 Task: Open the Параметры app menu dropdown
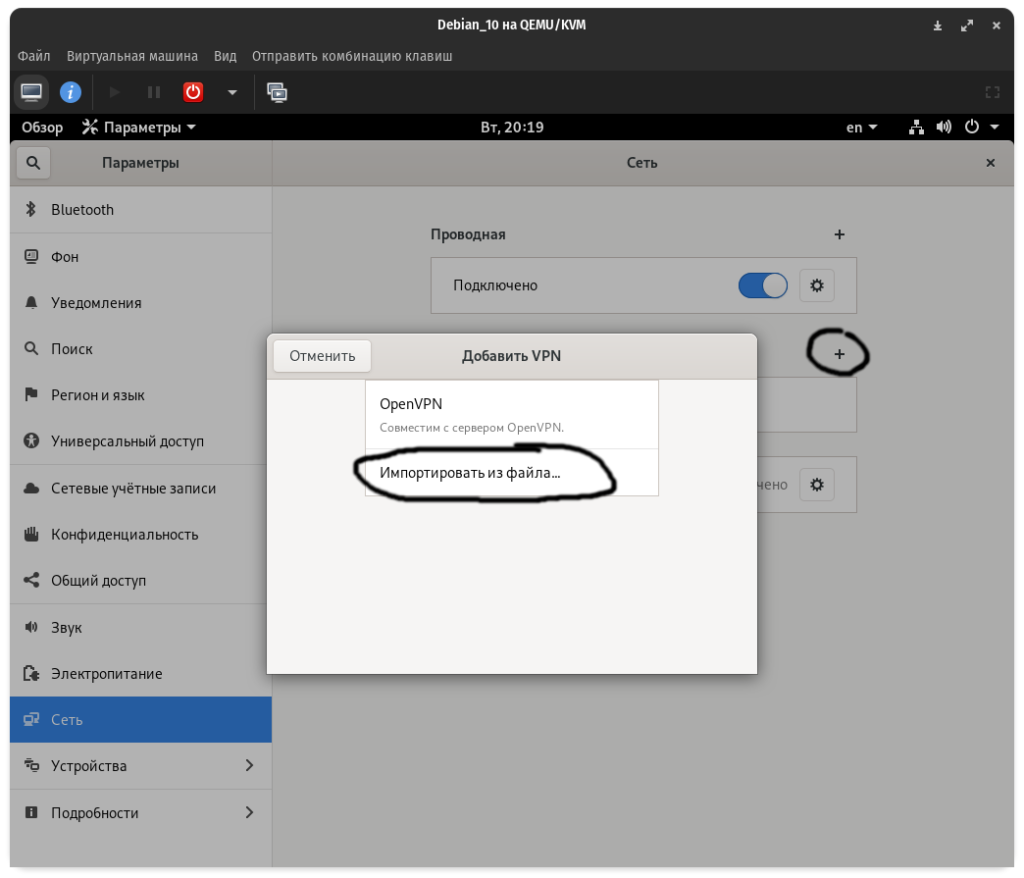tap(139, 127)
